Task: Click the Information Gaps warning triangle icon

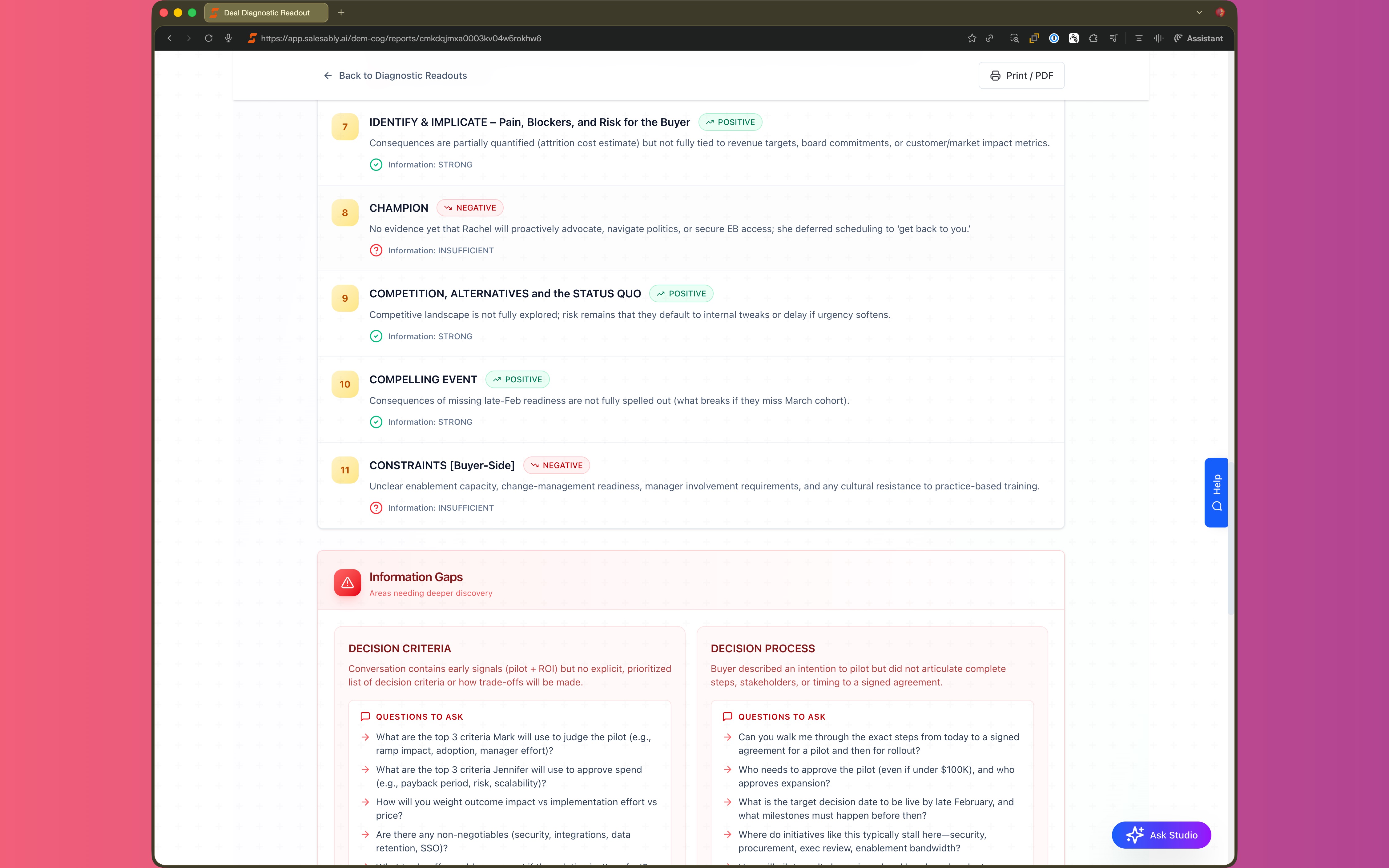Action: tap(347, 583)
